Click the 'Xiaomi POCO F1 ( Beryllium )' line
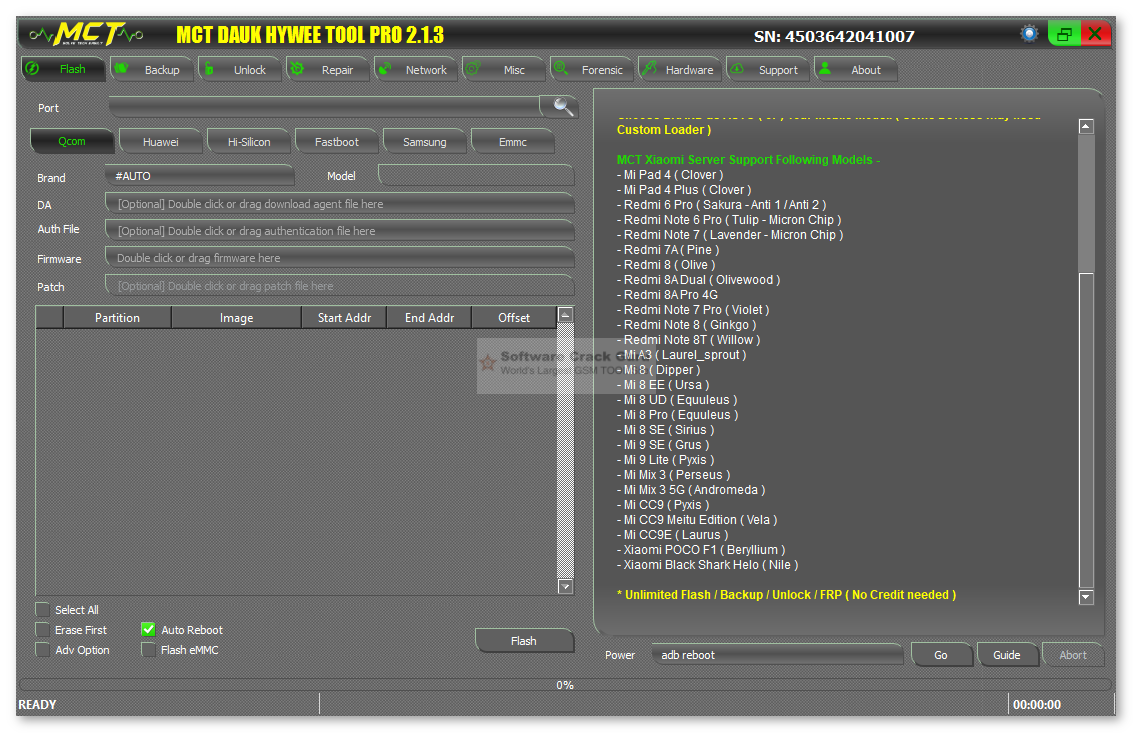Screen dimensions: 1133x733 [x=701, y=549]
